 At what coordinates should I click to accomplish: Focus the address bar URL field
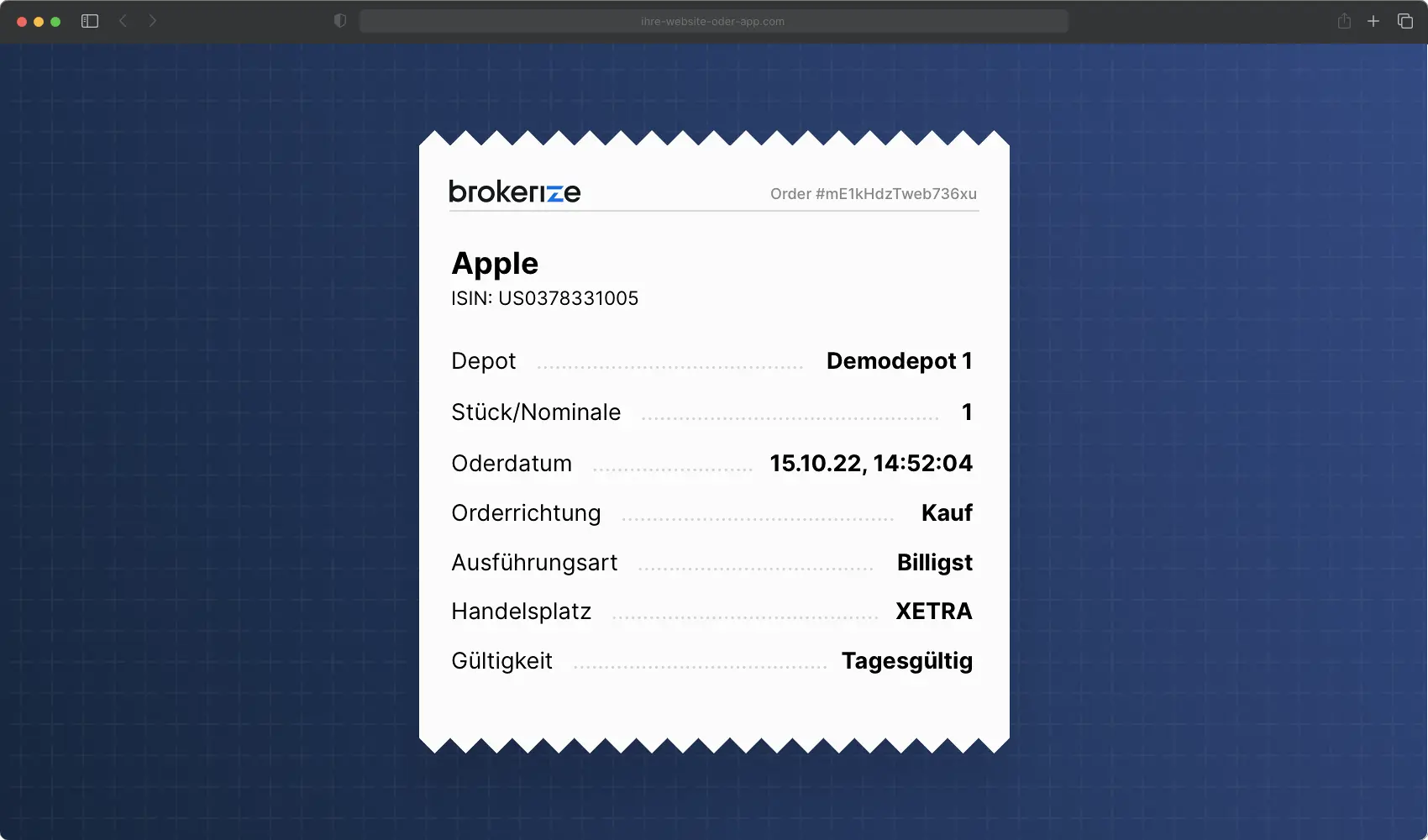click(x=713, y=21)
